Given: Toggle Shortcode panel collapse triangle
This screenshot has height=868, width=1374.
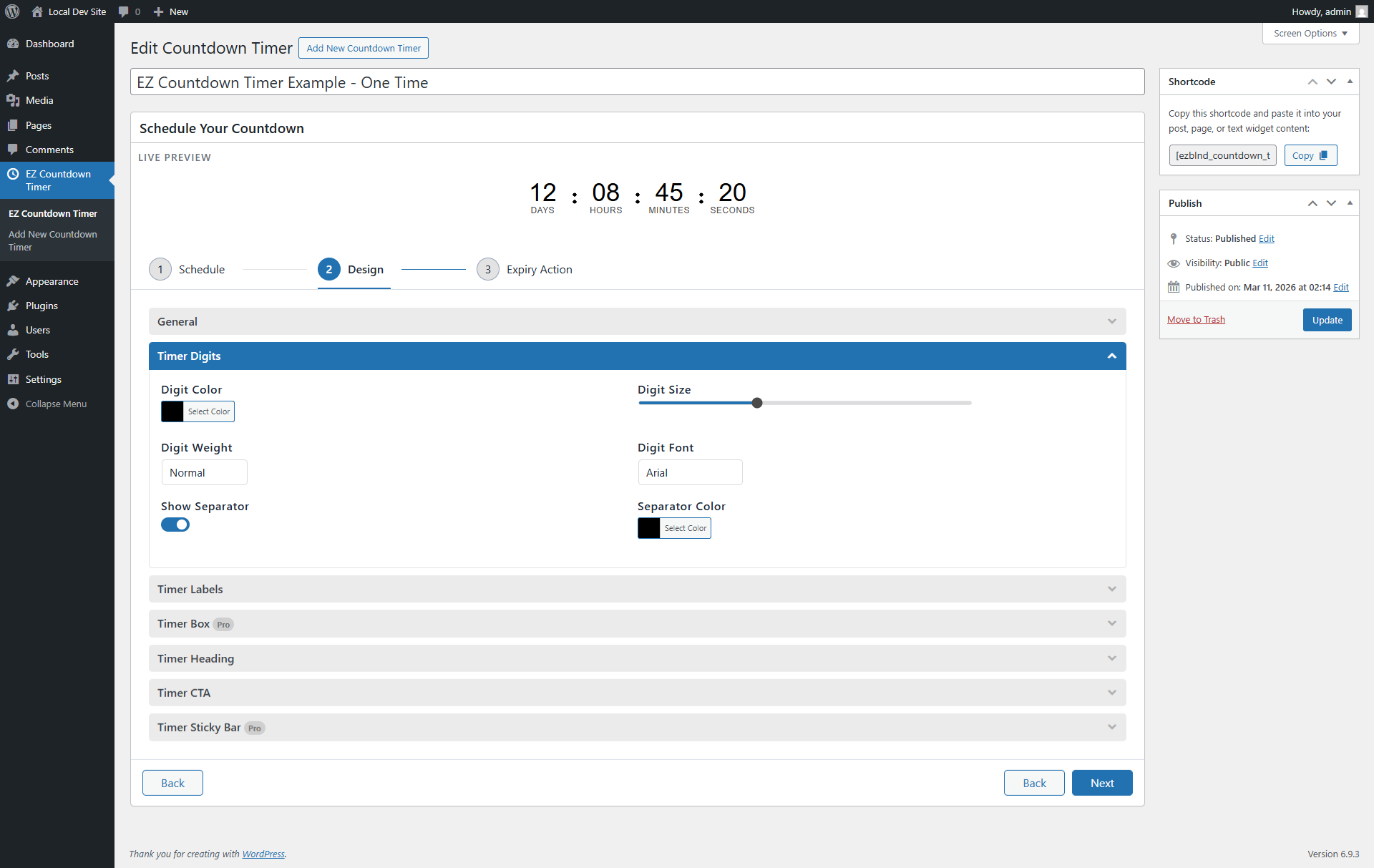Looking at the screenshot, I should (1350, 82).
